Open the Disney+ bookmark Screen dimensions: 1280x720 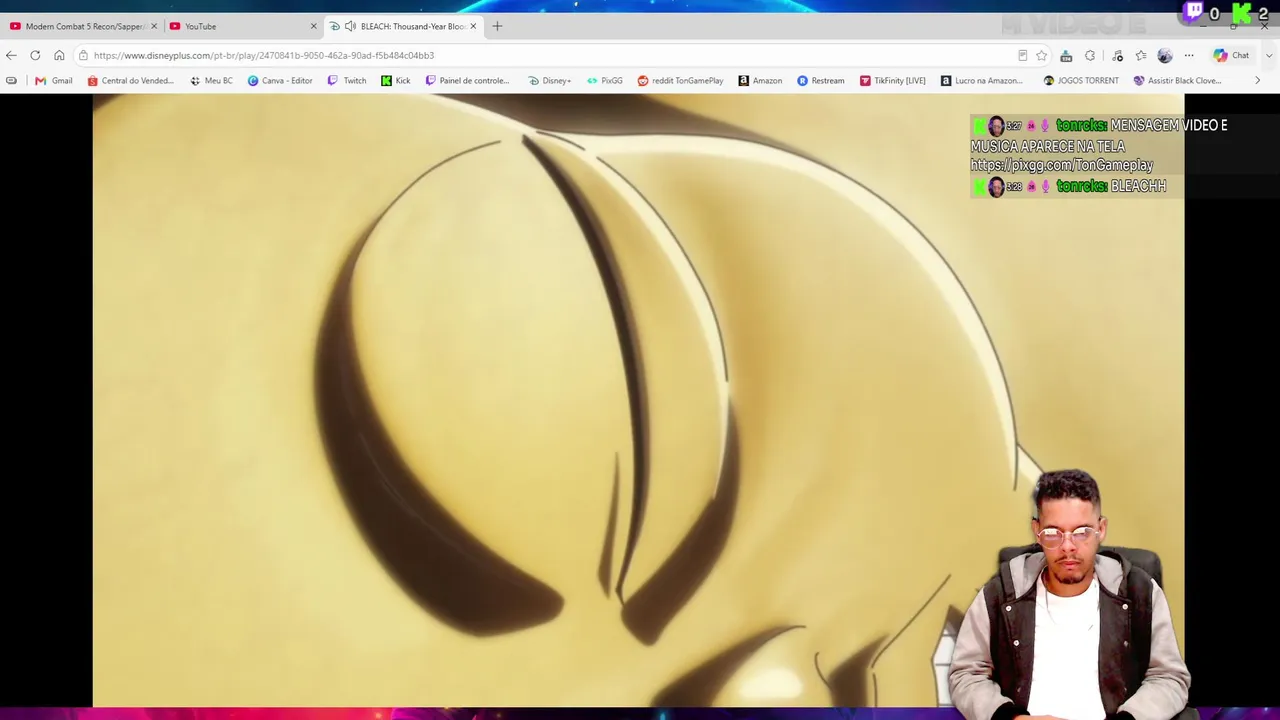550,80
